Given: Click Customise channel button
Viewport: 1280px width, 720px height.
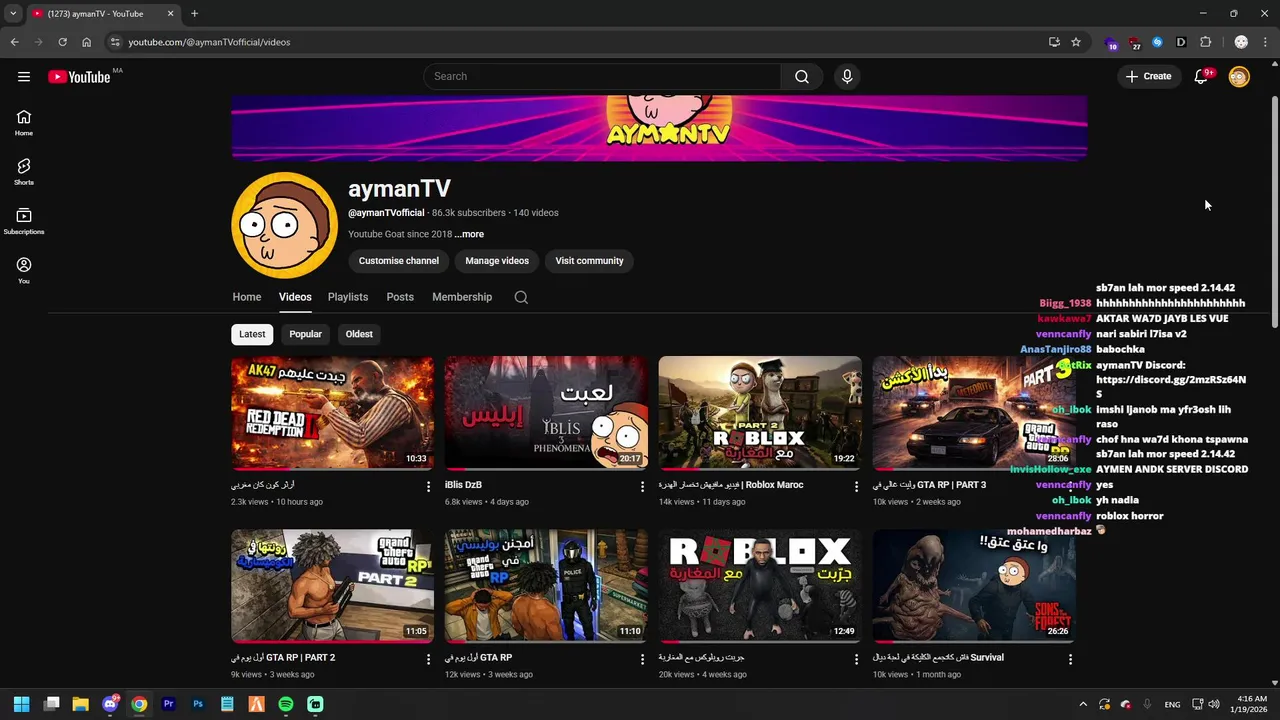Looking at the screenshot, I should 399,261.
